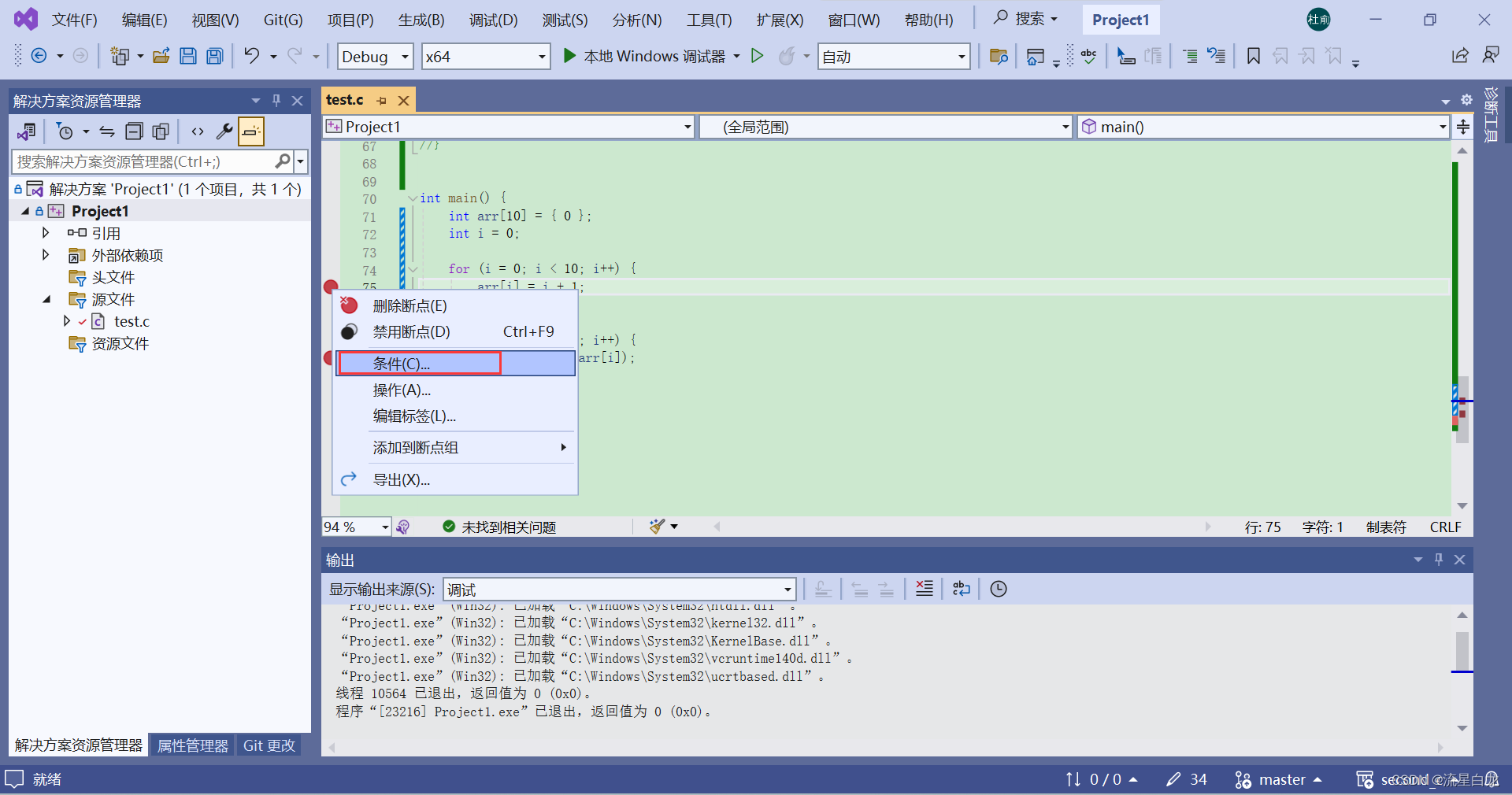Click the Save icon in toolbar
The height and width of the screenshot is (795, 1512).
pyautogui.click(x=188, y=56)
